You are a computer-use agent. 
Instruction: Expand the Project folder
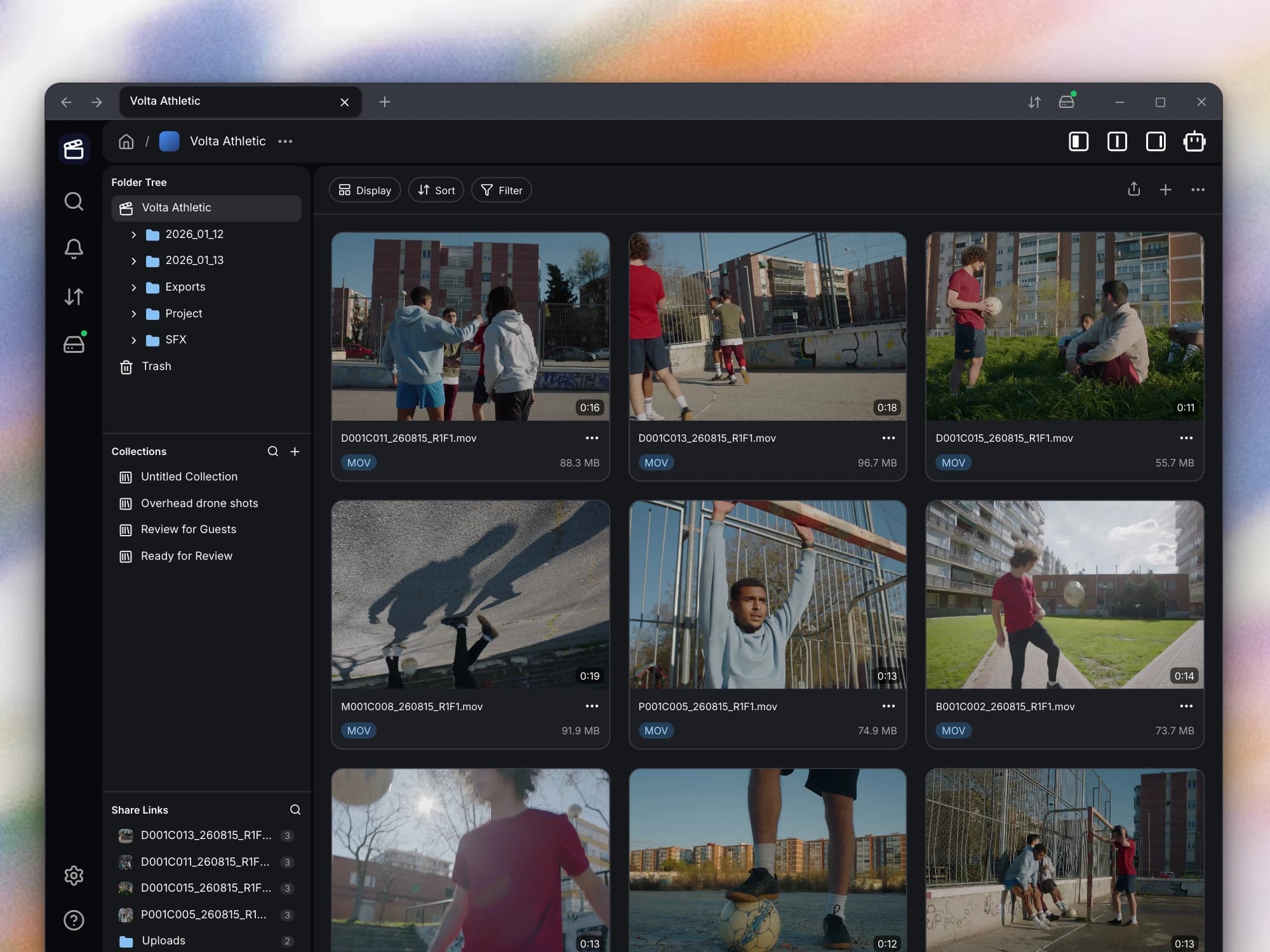tap(133, 314)
